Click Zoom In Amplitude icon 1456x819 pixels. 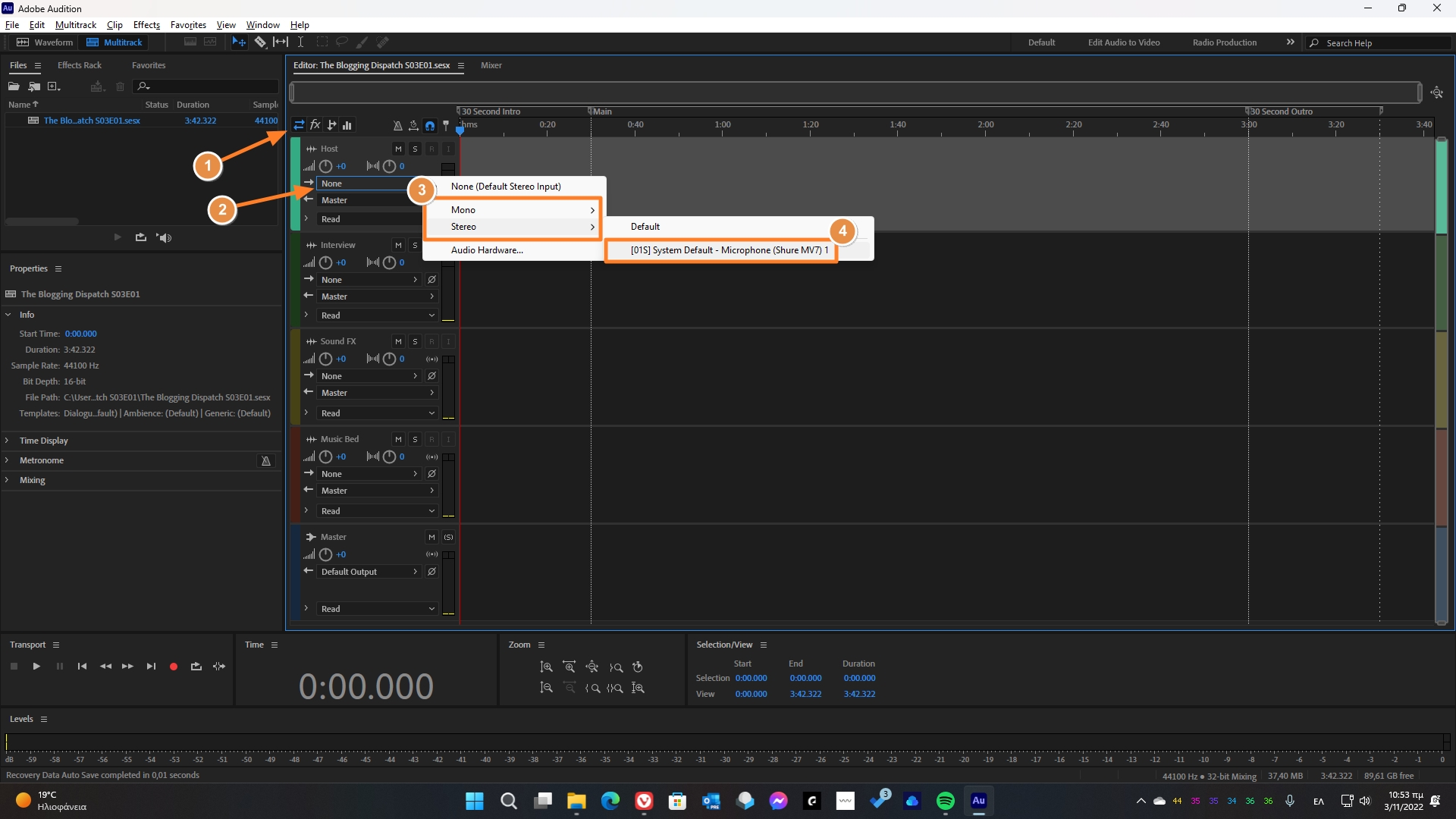[x=546, y=667]
